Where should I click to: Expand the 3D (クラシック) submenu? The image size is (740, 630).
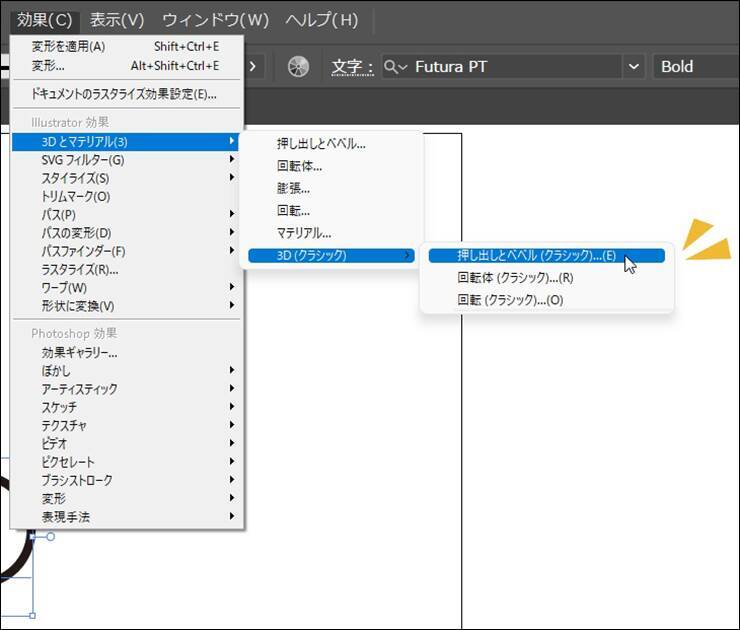tap(330, 256)
